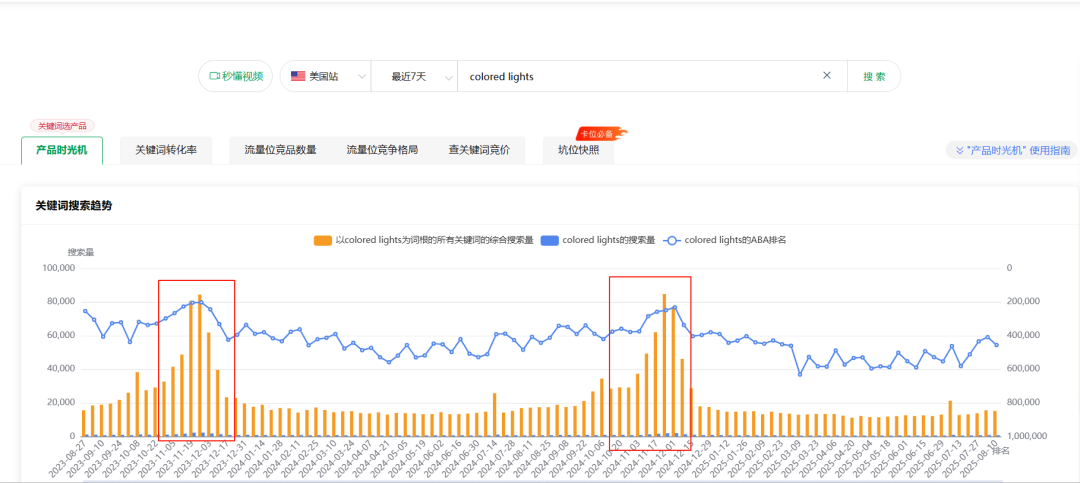Click the 搜索 search button

click(874, 76)
